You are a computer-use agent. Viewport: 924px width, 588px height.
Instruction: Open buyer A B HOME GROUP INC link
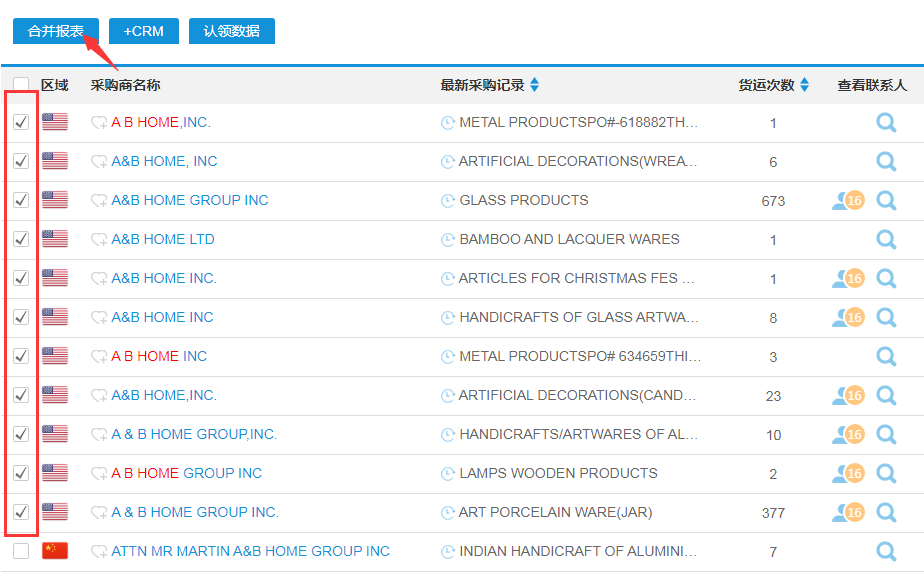(186, 473)
